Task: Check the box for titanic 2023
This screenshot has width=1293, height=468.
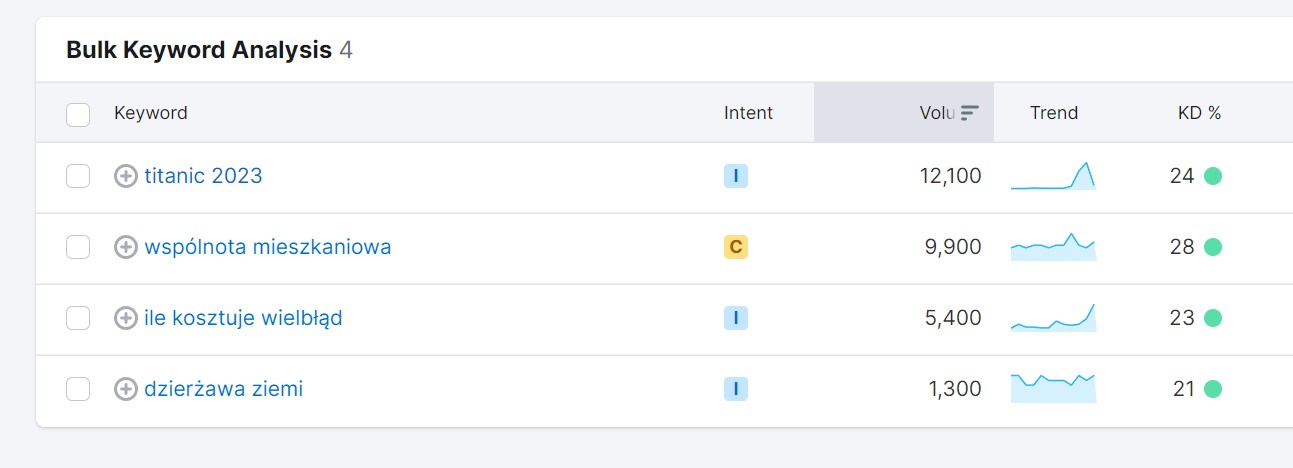Action: [x=78, y=176]
